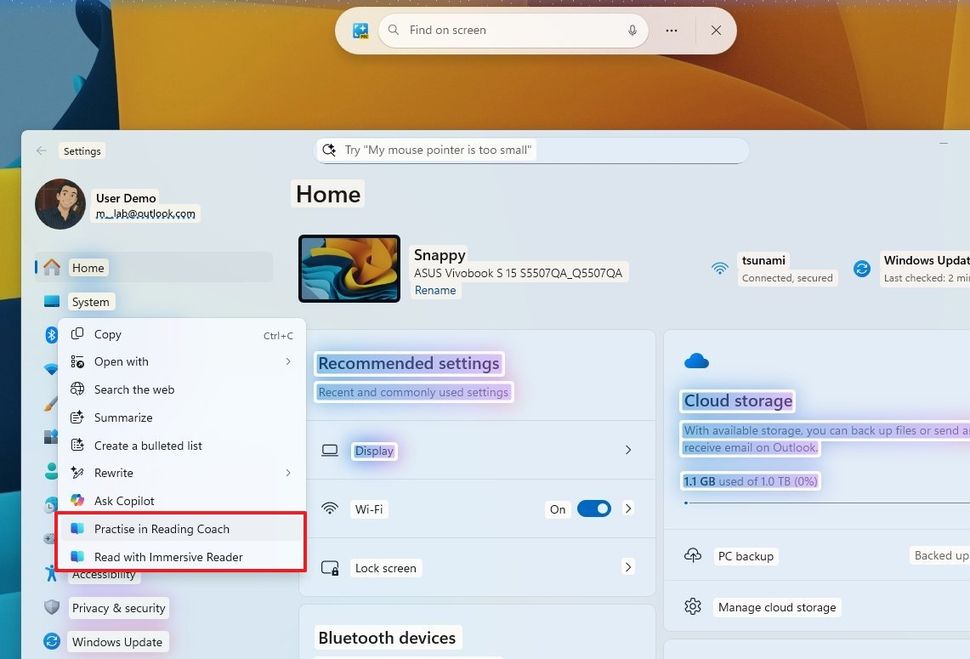Screen dimensions: 970x659
Task: Select Read with Immersive Reader
Action: (168, 557)
